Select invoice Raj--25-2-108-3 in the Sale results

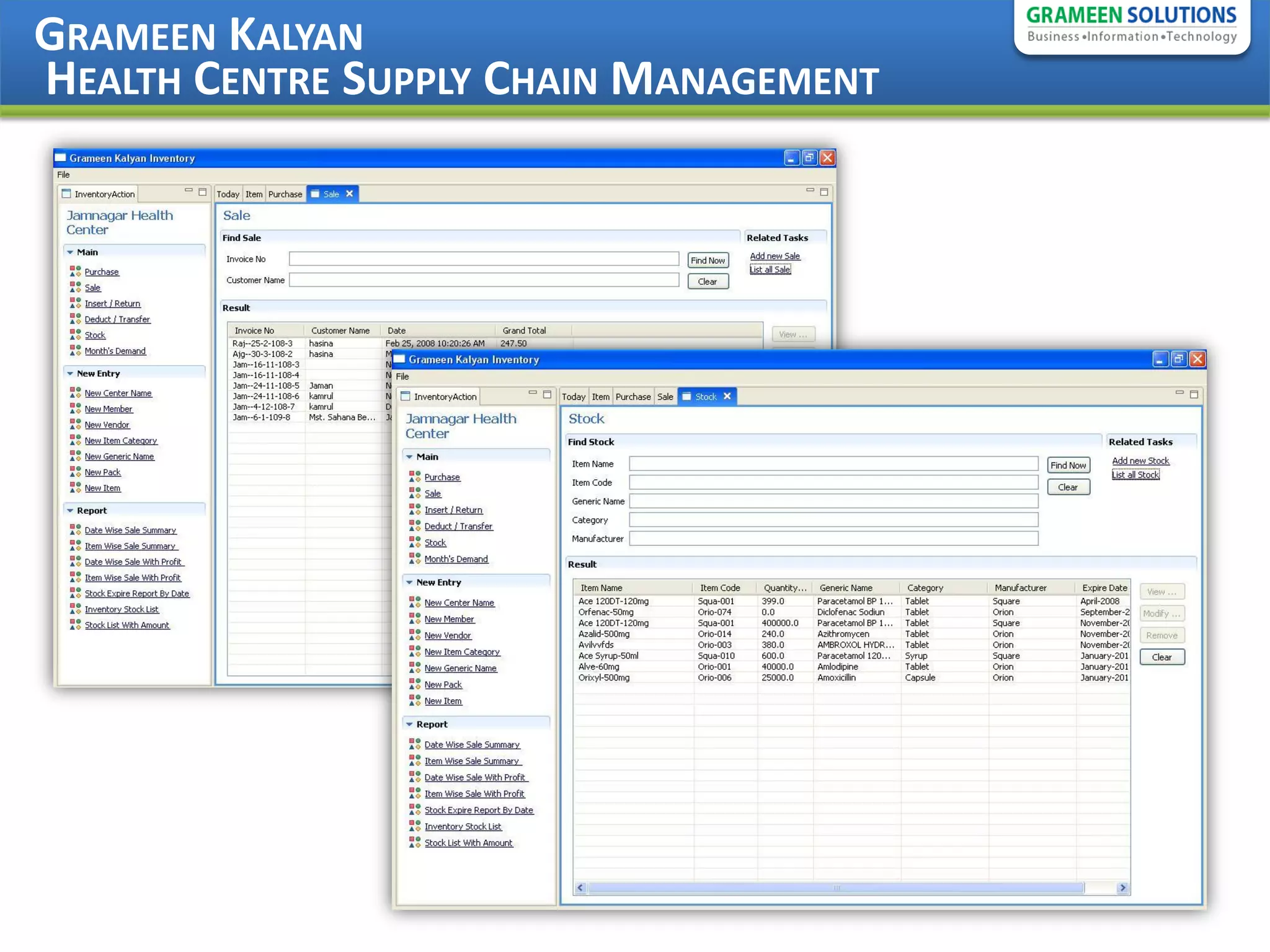494,343
